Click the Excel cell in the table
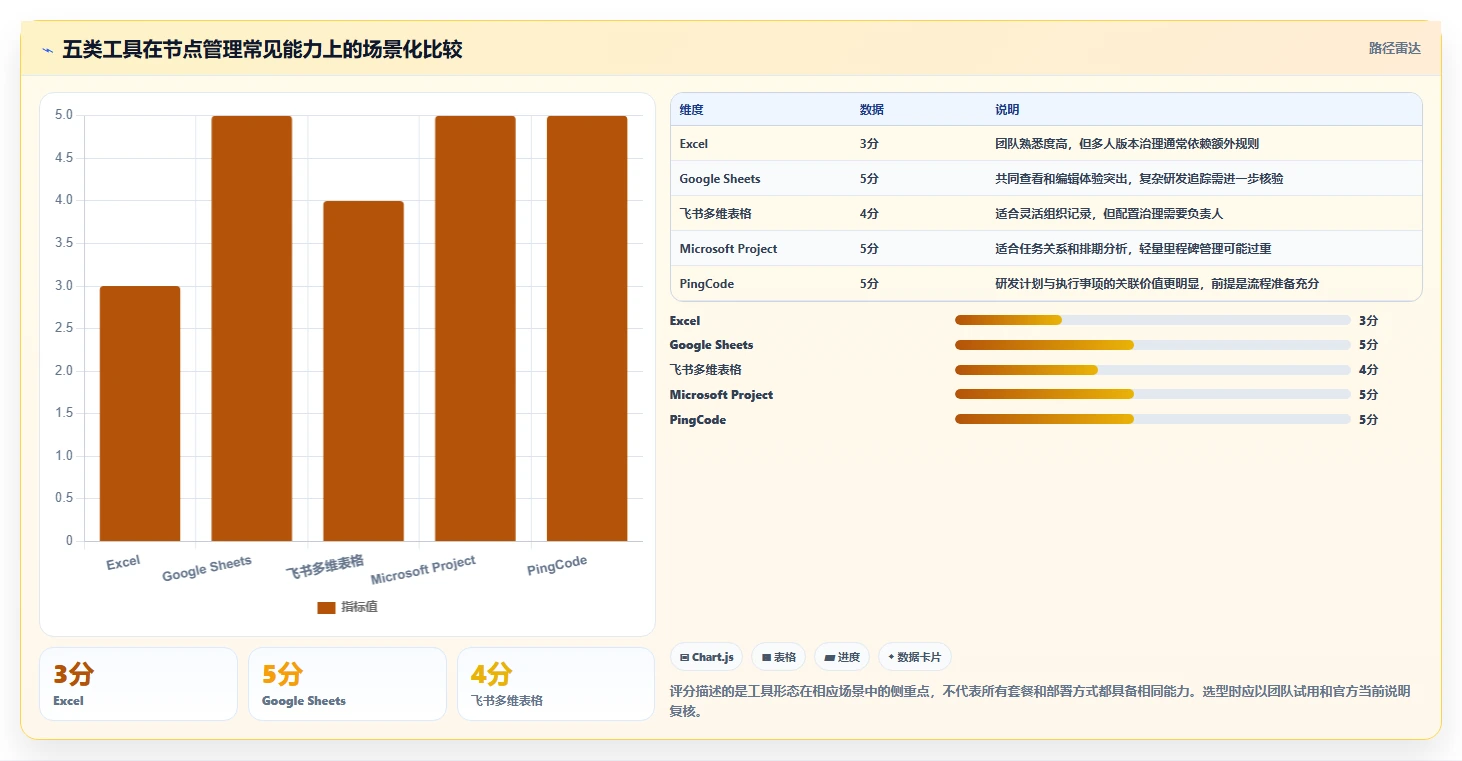The image size is (1462, 761). pyautogui.click(x=694, y=144)
